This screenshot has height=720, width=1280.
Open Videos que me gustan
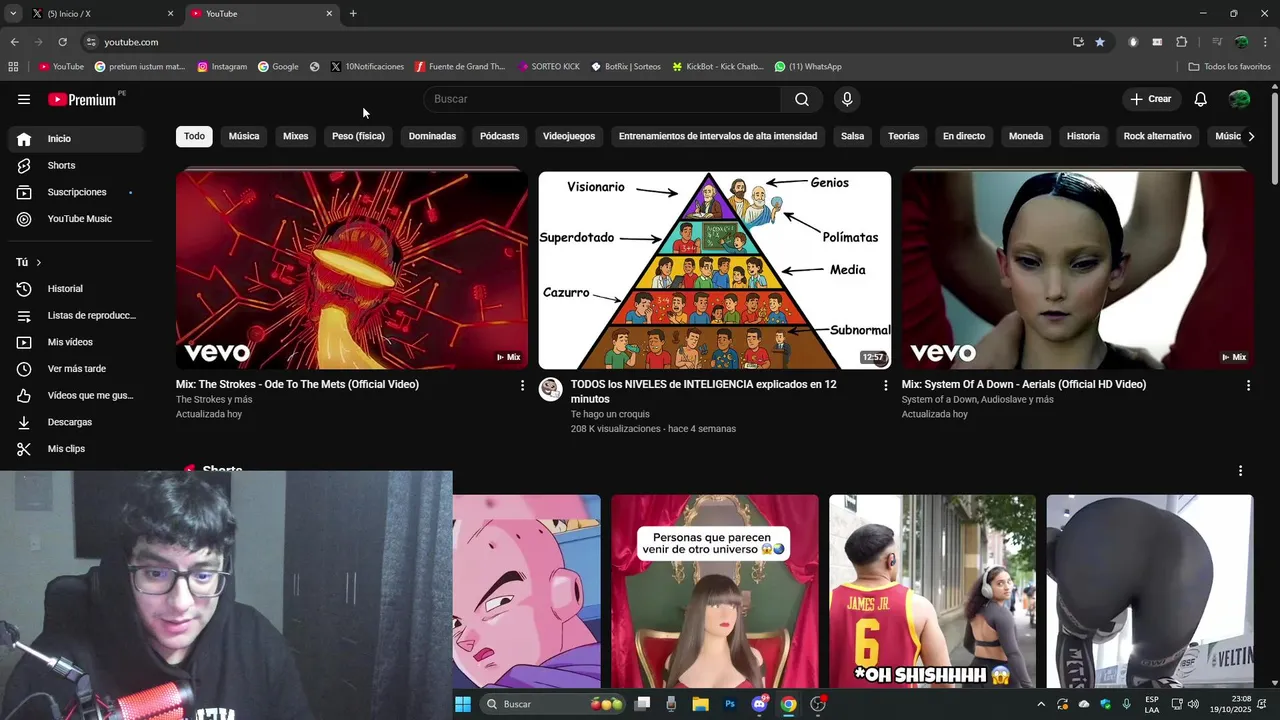(x=76, y=395)
